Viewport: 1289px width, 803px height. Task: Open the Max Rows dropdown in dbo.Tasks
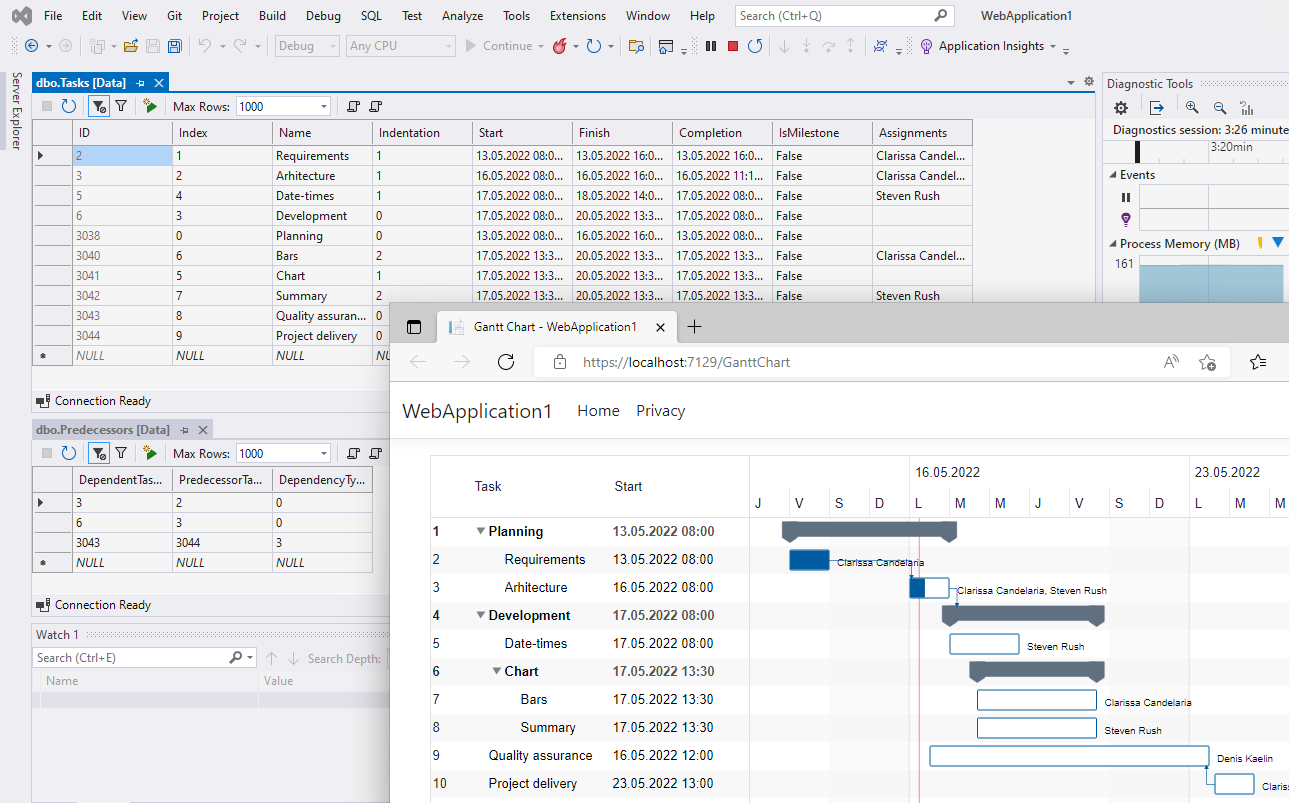(x=322, y=106)
